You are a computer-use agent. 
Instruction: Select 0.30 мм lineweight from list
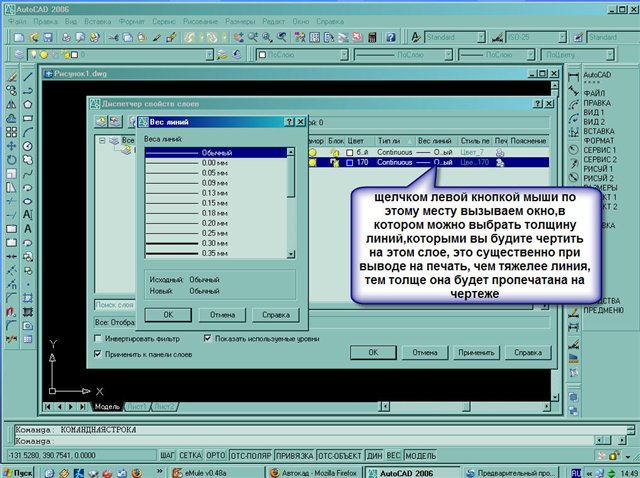(215, 243)
